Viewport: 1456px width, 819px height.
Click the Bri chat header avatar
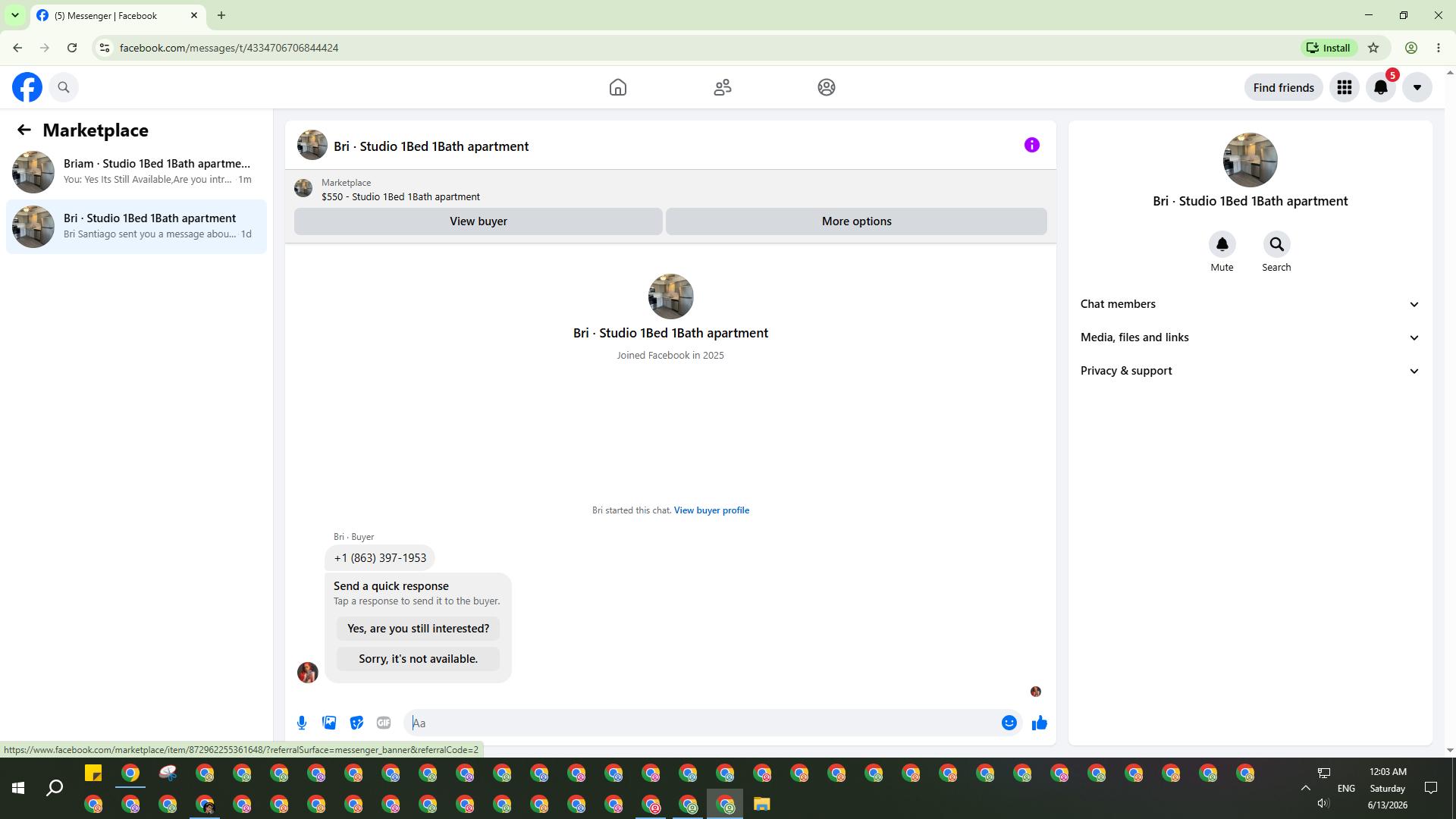312,145
